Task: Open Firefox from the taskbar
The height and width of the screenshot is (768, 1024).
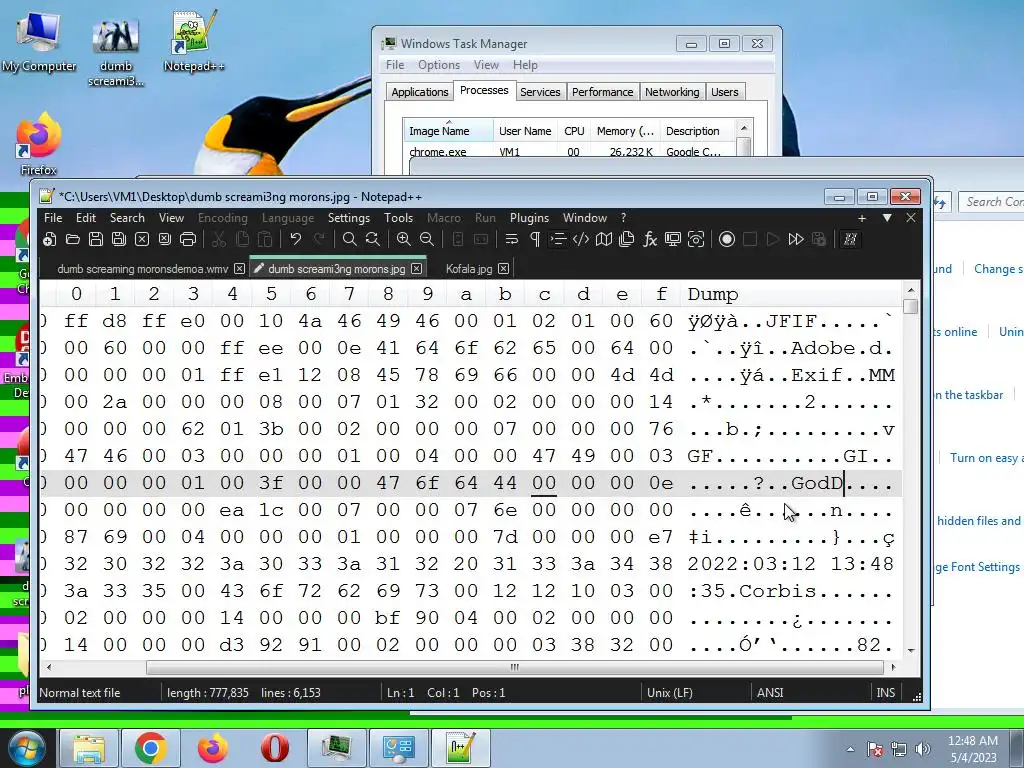Action: point(212,748)
